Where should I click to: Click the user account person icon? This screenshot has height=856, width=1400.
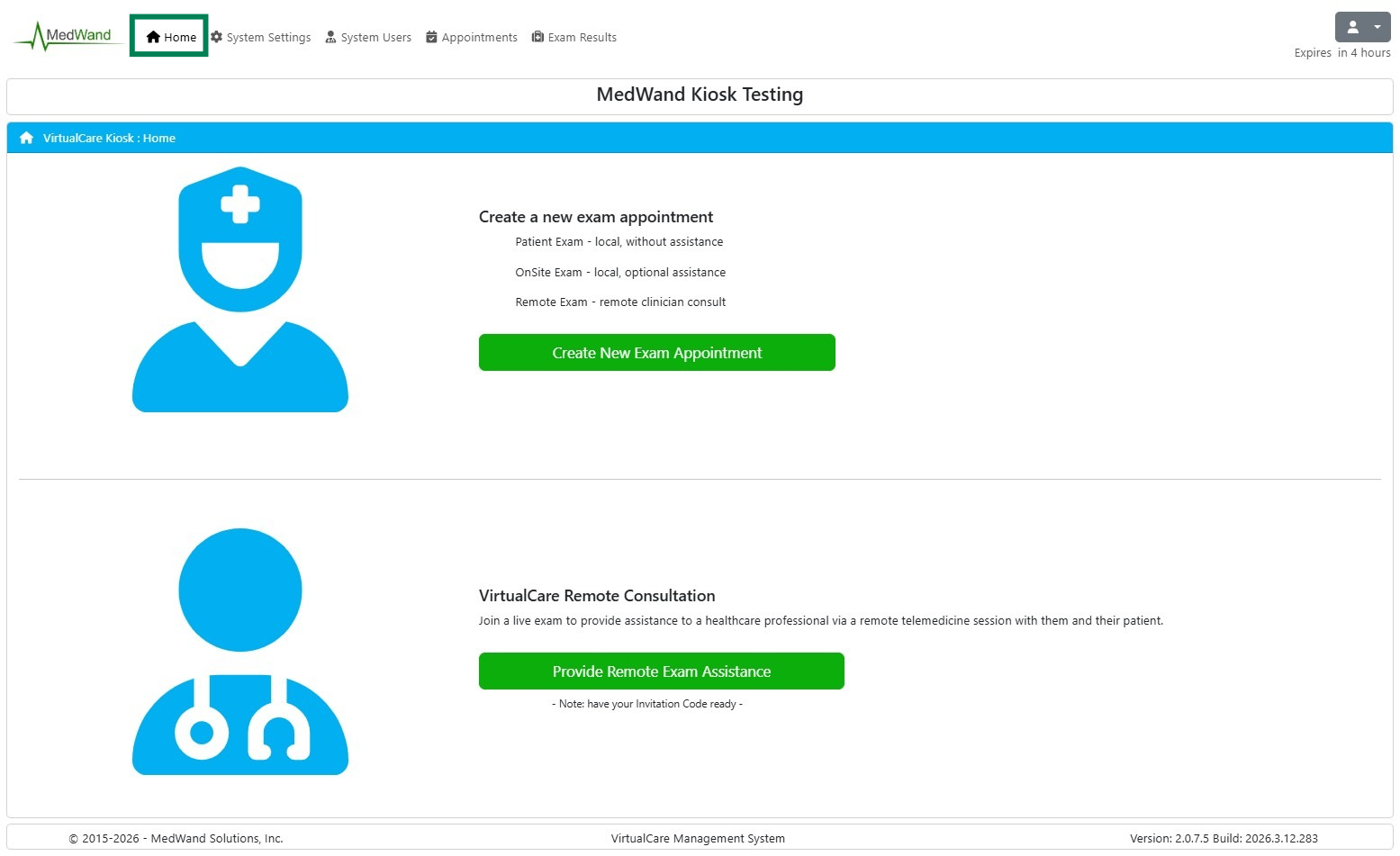[1352, 27]
